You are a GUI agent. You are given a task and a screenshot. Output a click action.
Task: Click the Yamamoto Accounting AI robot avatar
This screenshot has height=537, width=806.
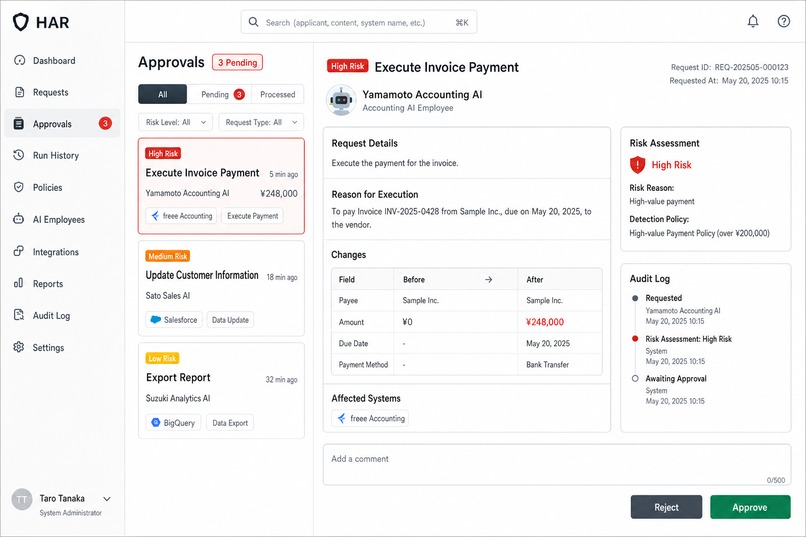coord(341,100)
